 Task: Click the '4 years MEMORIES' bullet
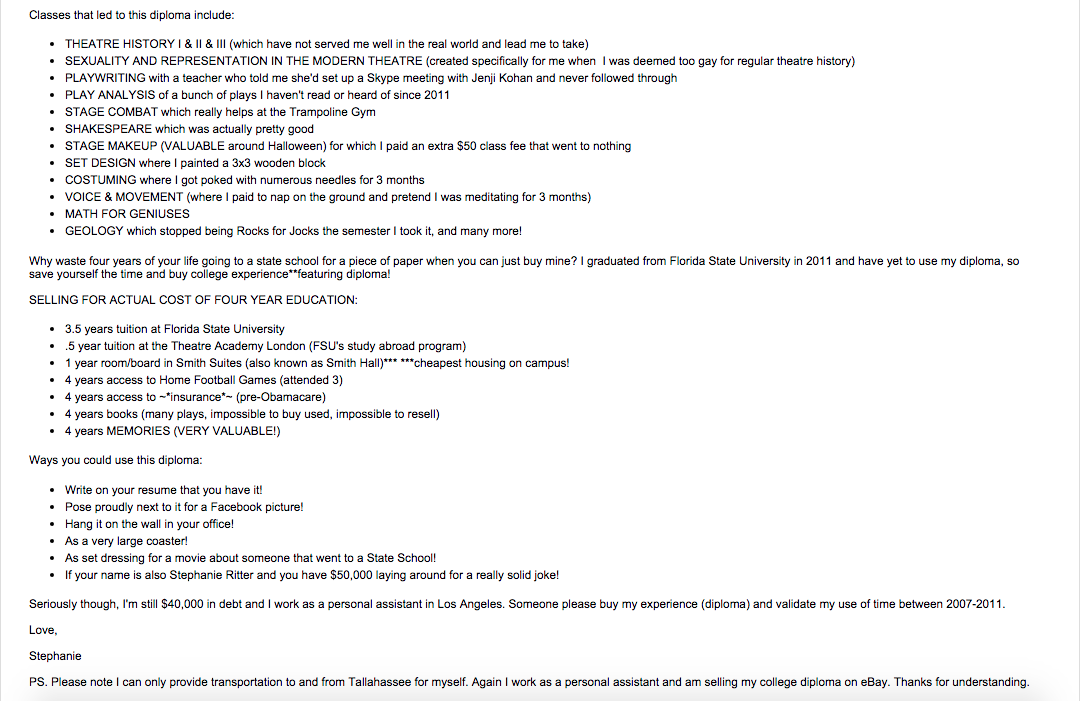172,431
